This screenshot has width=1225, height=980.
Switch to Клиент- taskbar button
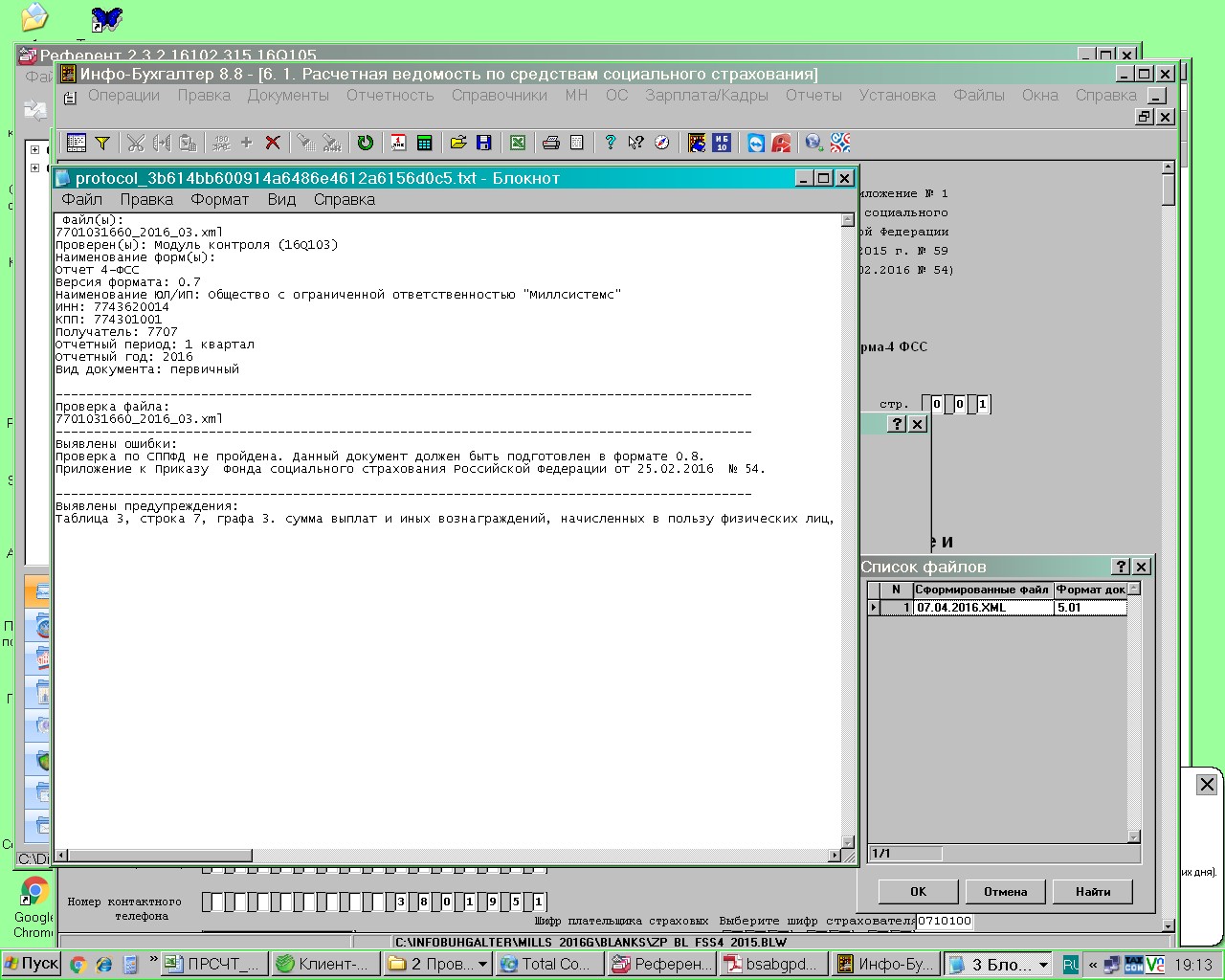[324, 964]
